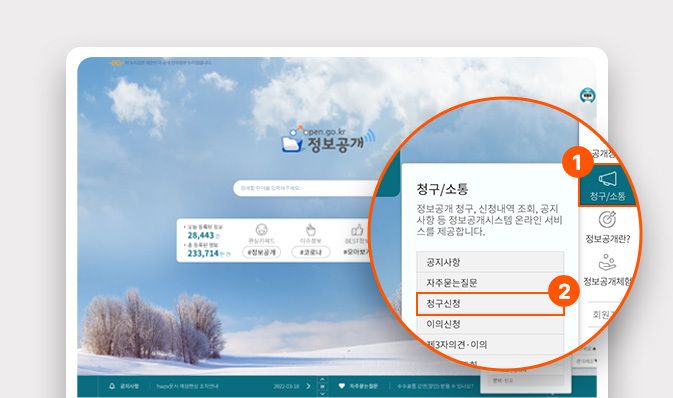Show previous notice with up arrow

coord(322,379)
